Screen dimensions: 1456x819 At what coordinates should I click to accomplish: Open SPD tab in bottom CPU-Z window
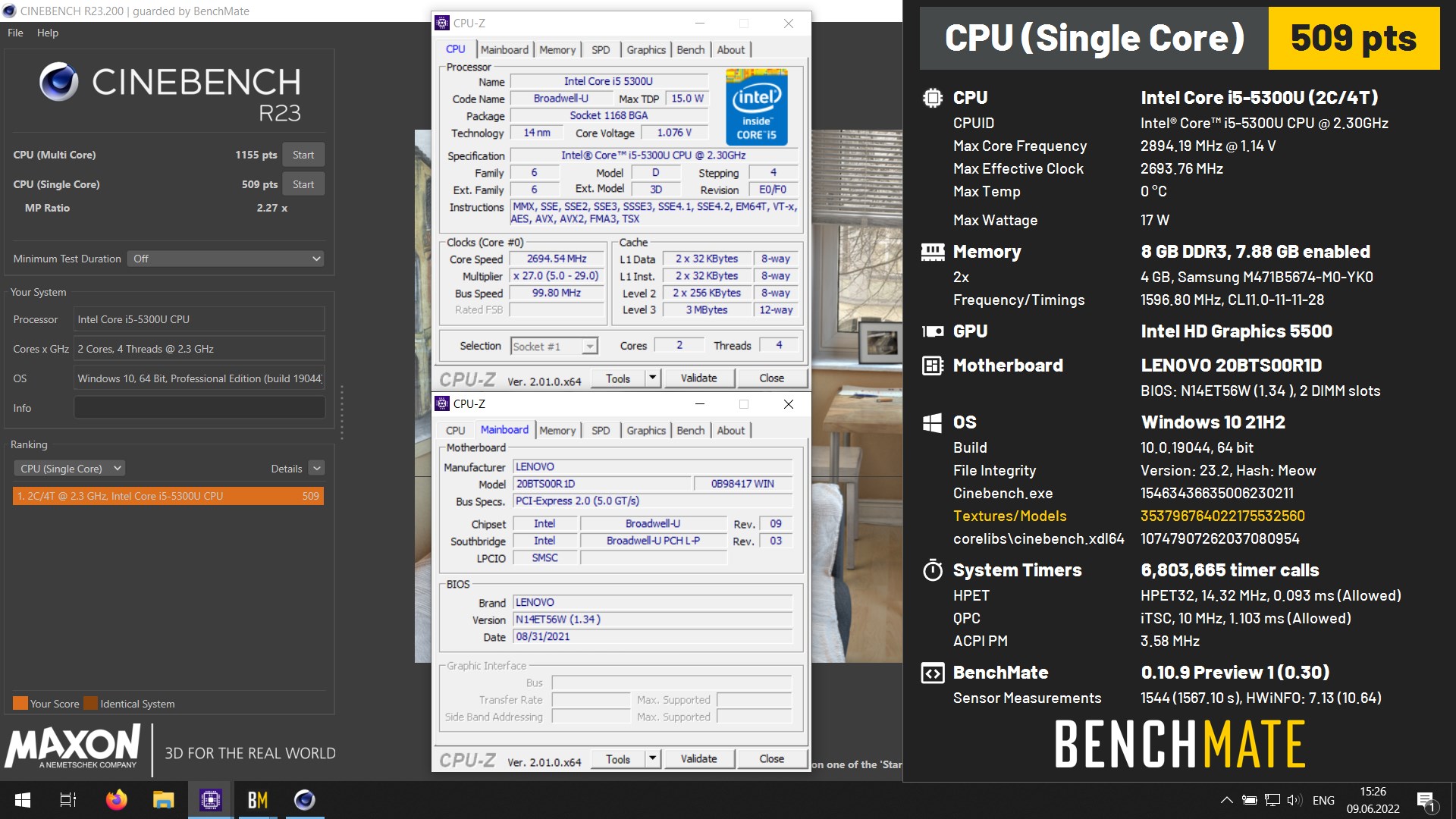click(601, 430)
